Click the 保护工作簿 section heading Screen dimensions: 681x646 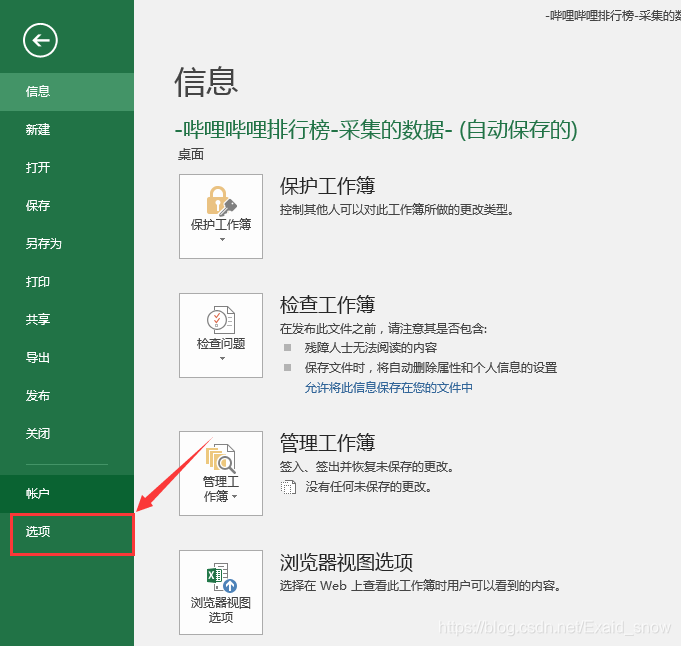[x=327, y=186]
